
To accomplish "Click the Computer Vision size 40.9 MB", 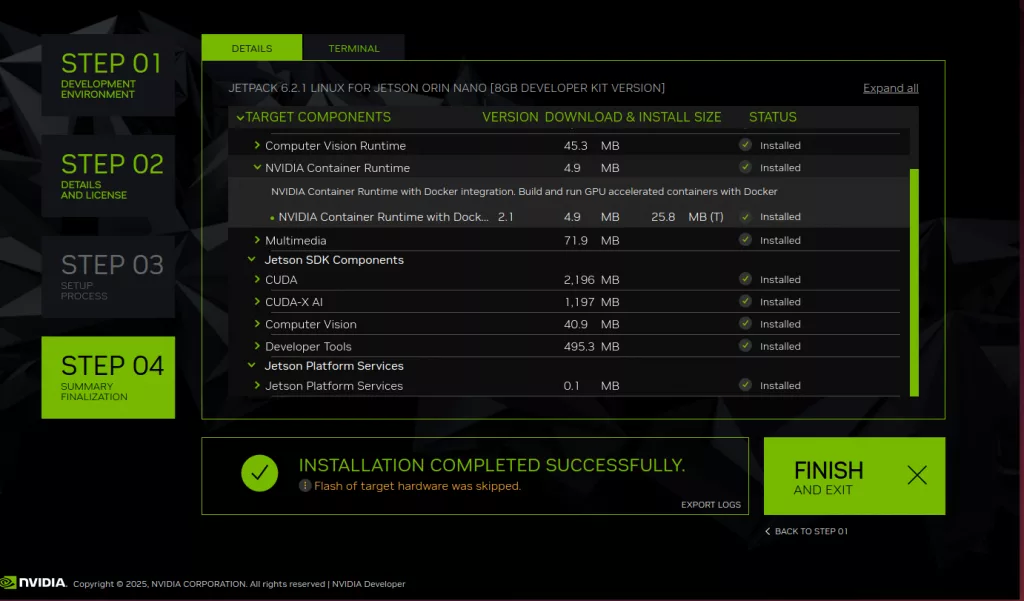I will coord(591,324).
